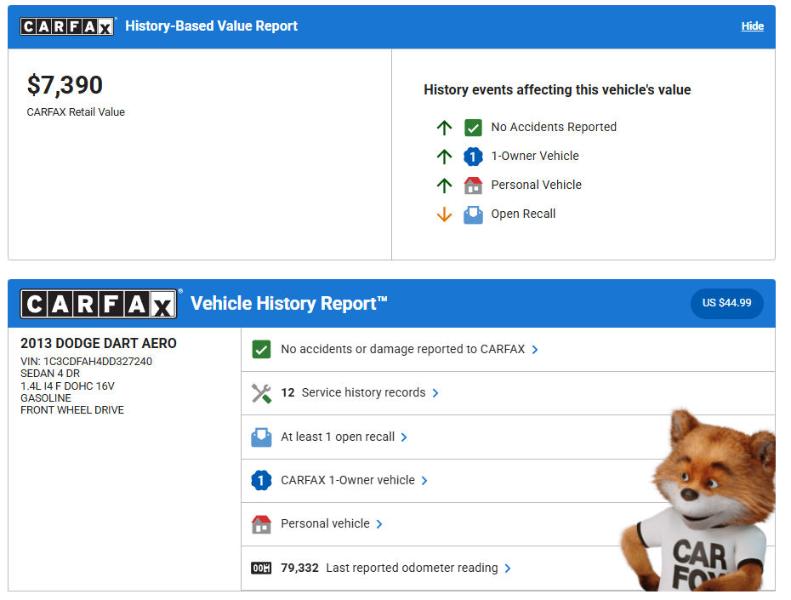Click the CARFAX Vehicle History Report logo
This screenshot has height=600, width=791.
99,304
